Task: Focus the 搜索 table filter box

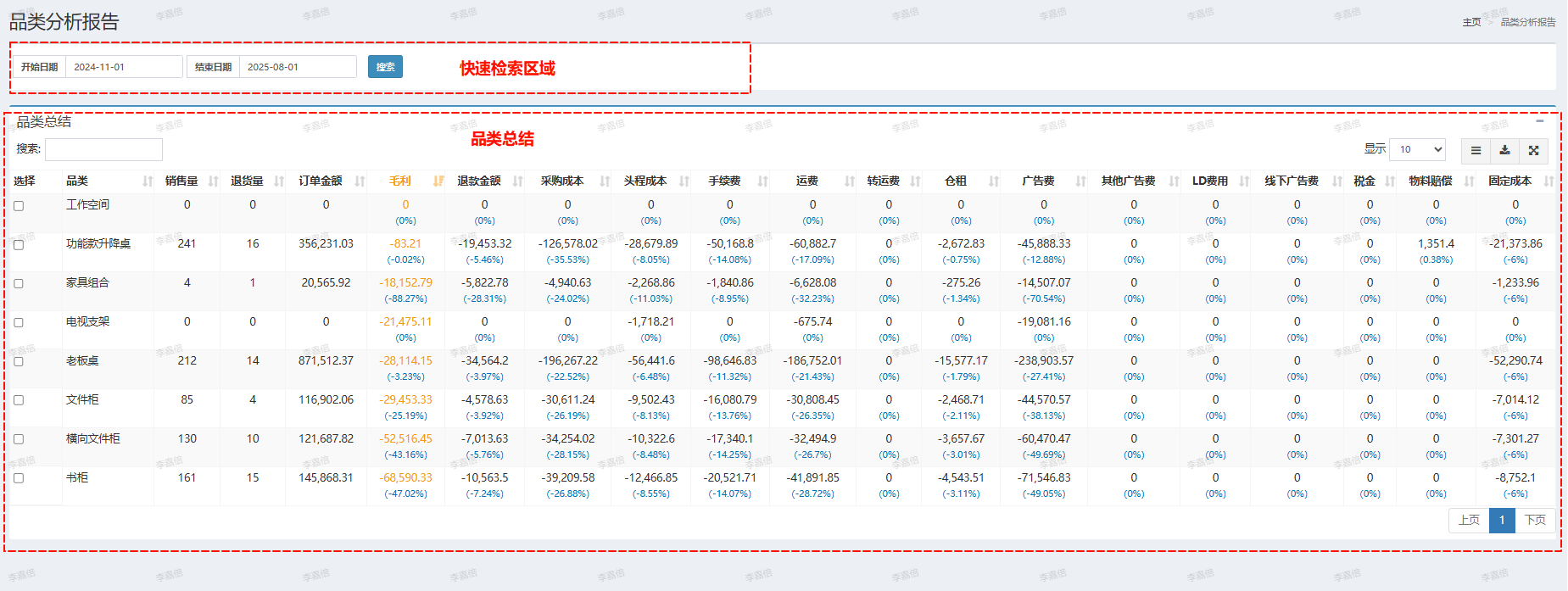Action: coord(103,149)
